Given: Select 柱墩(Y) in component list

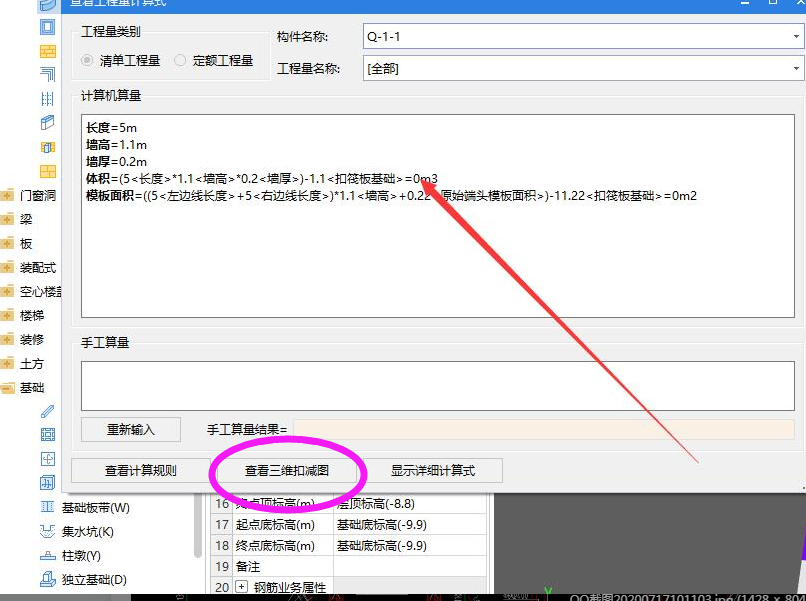Looking at the screenshot, I should 81,556.
